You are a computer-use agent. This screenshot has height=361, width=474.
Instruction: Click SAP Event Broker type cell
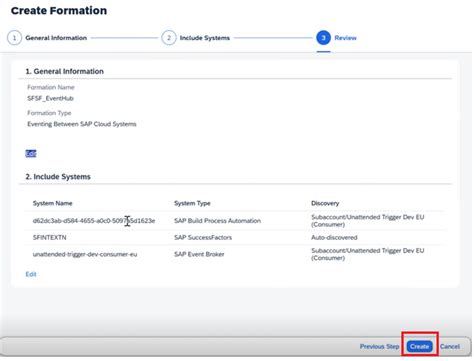[x=199, y=254]
